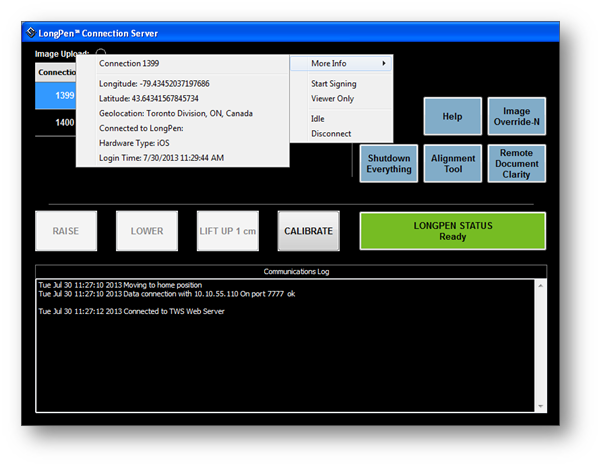
Task: Click the Latitude value line
Action: click(x=149, y=99)
